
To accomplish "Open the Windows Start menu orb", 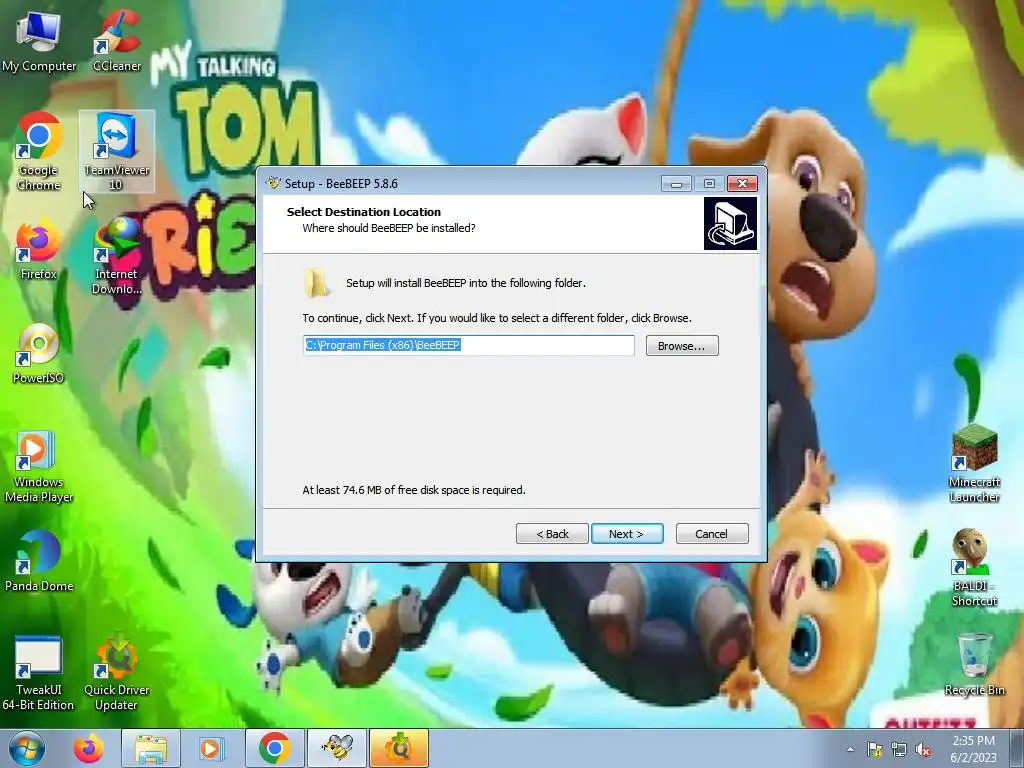I will (x=27, y=748).
